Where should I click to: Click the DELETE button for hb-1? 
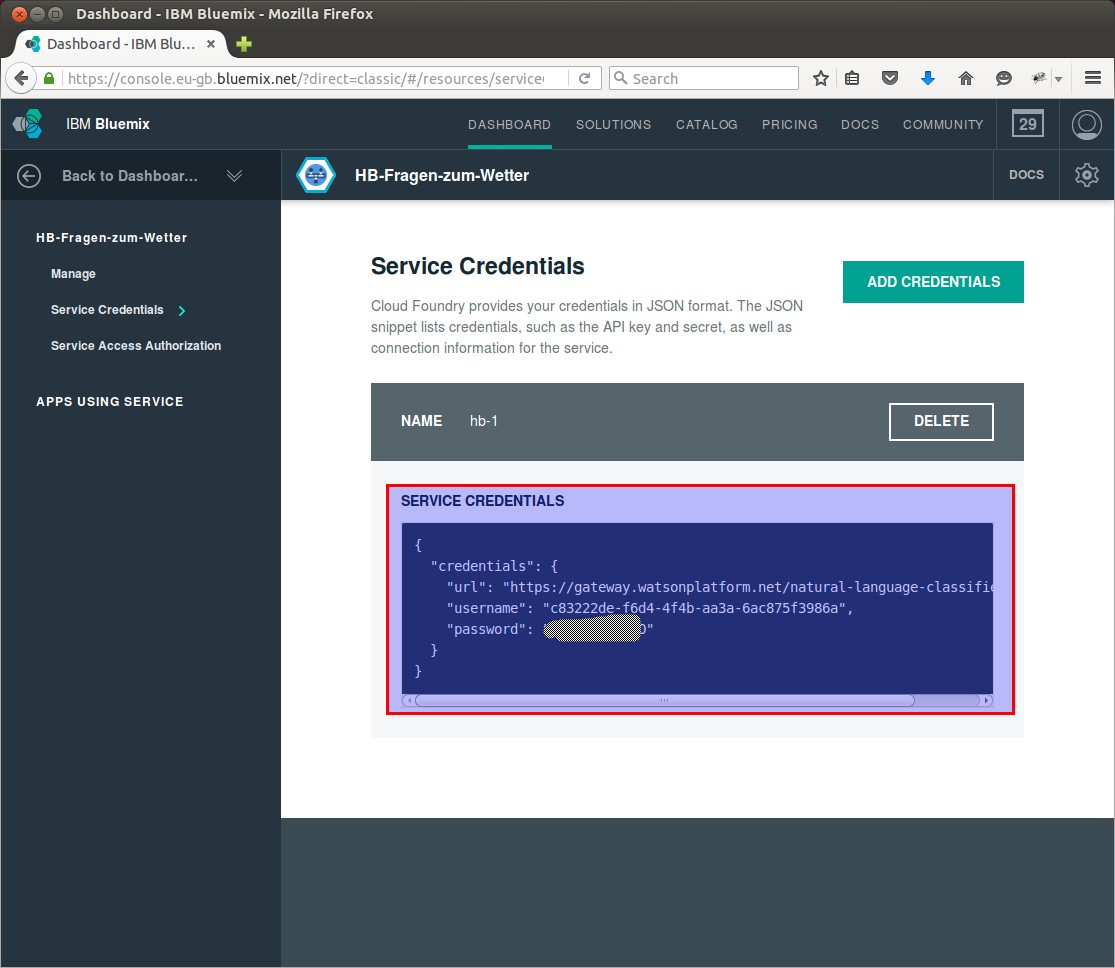tap(941, 422)
